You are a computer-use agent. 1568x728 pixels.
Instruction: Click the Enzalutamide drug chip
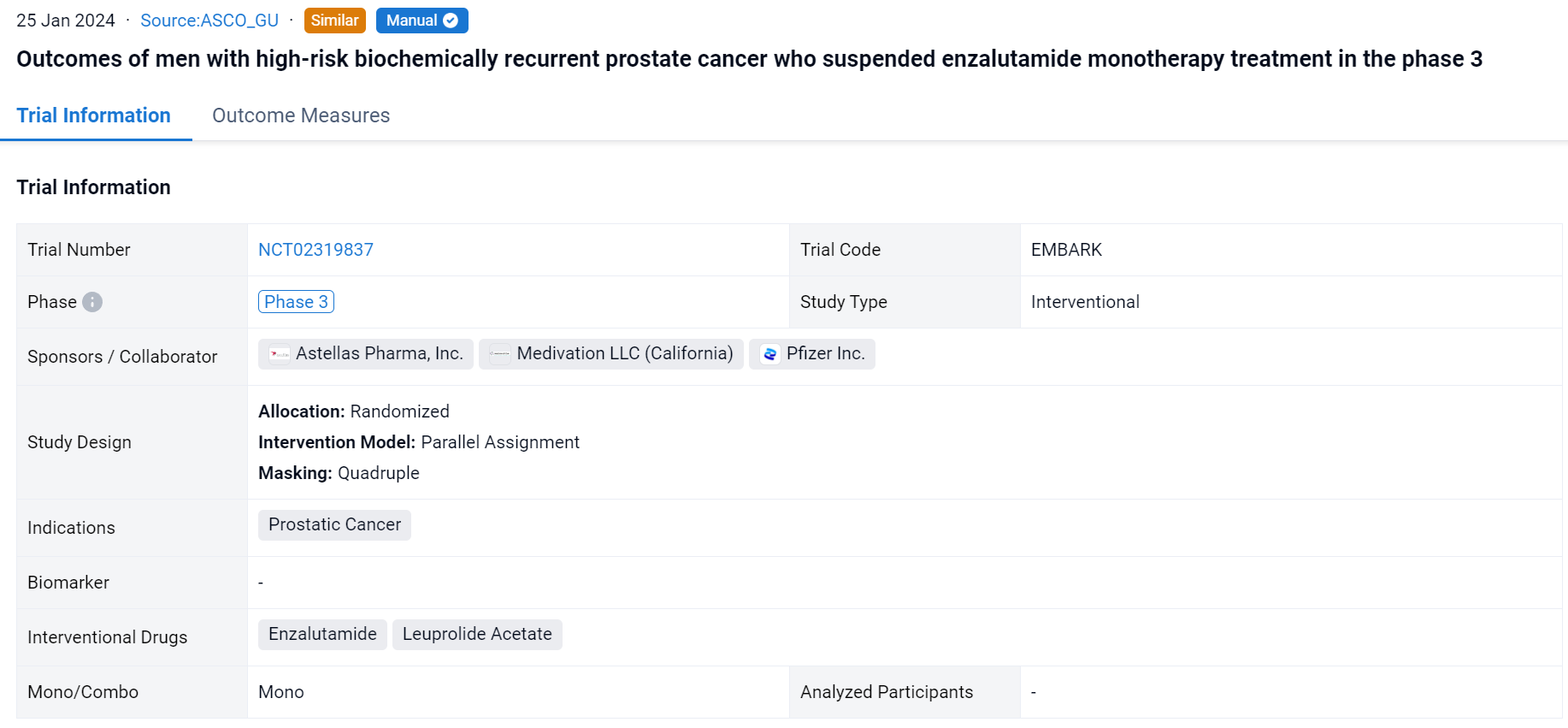[x=322, y=635]
